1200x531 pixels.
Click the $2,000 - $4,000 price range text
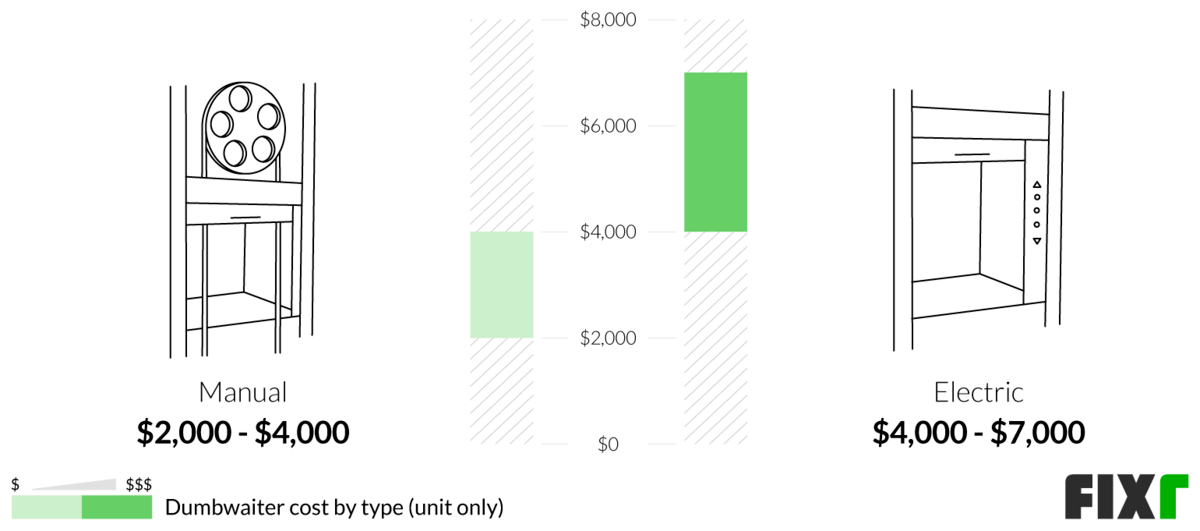pyautogui.click(x=243, y=432)
